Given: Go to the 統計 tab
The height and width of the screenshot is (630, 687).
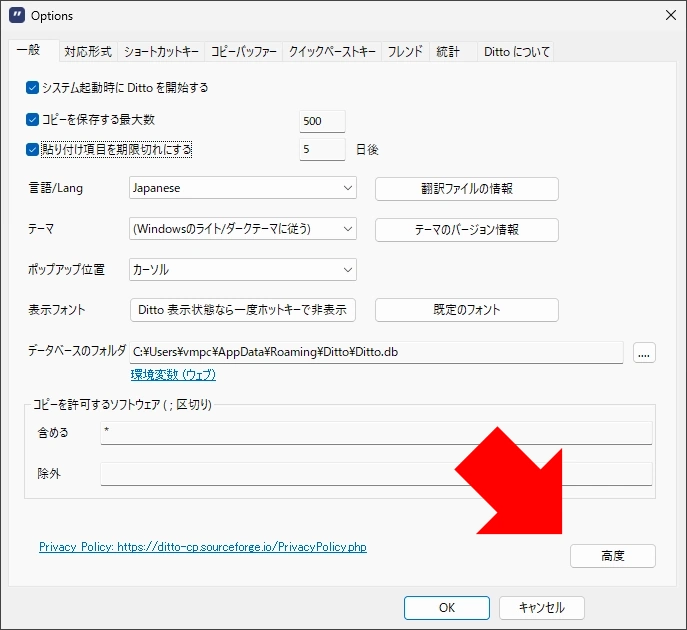Looking at the screenshot, I should [x=447, y=52].
